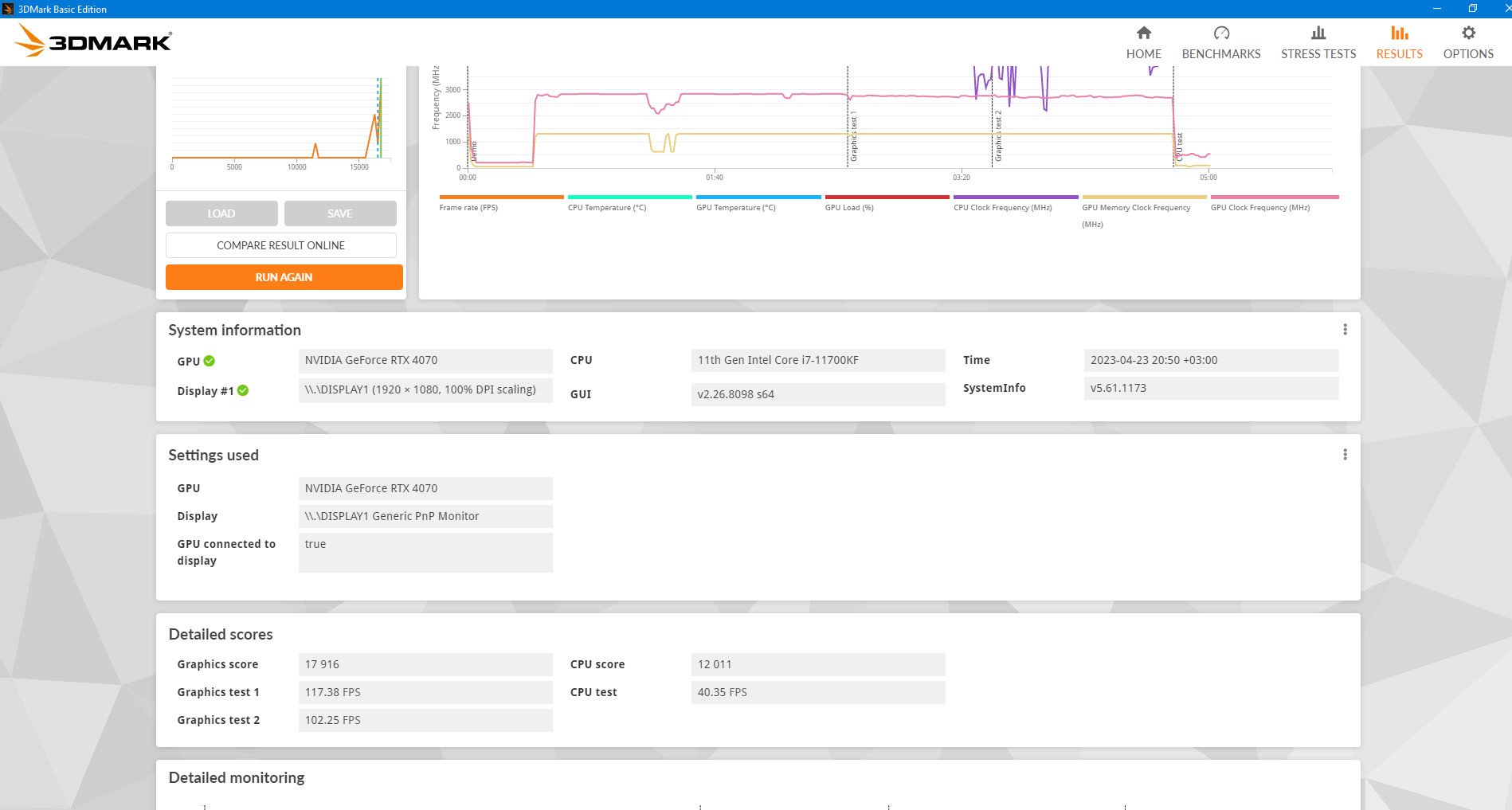This screenshot has width=1512, height=810.
Task: Open the OPTIONS gear icon
Action: pos(1468,33)
